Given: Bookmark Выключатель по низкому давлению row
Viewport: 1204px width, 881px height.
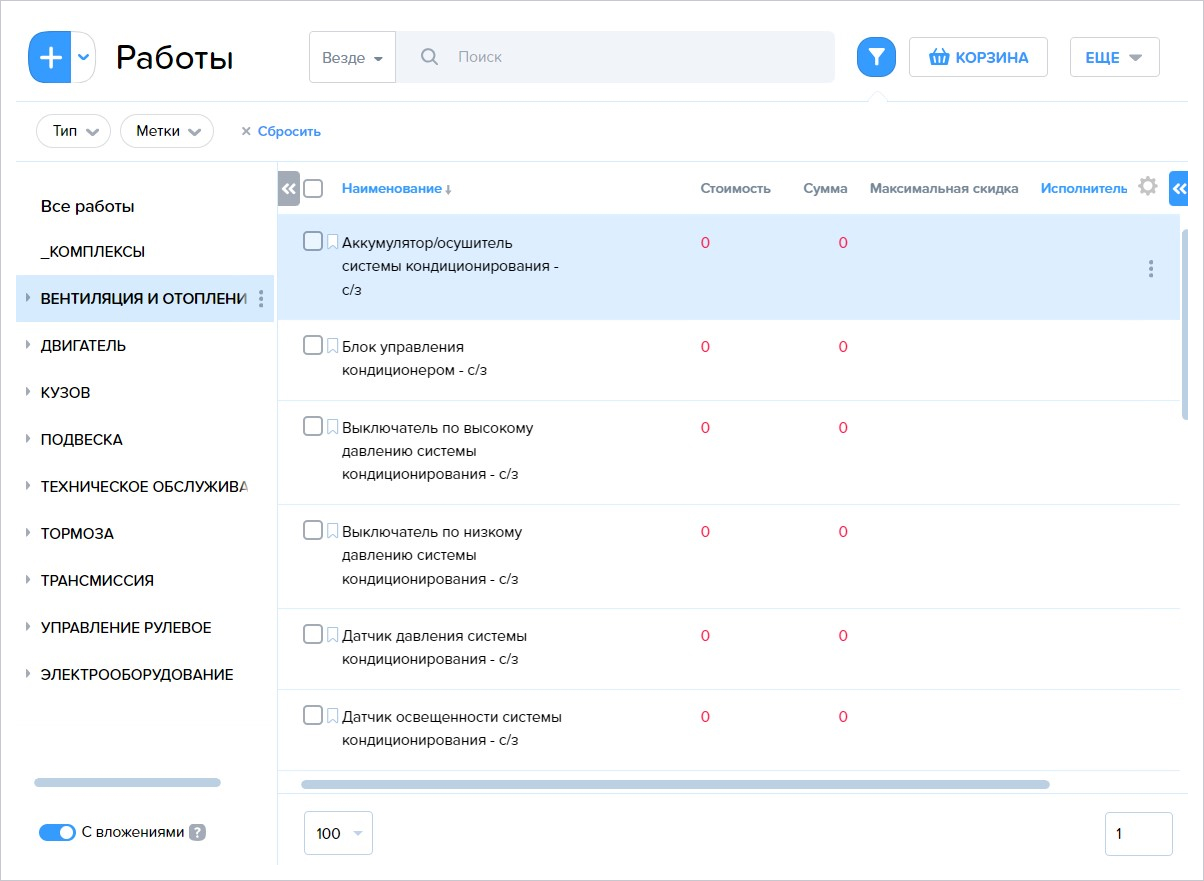Looking at the screenshot, I should pos(333,531).
